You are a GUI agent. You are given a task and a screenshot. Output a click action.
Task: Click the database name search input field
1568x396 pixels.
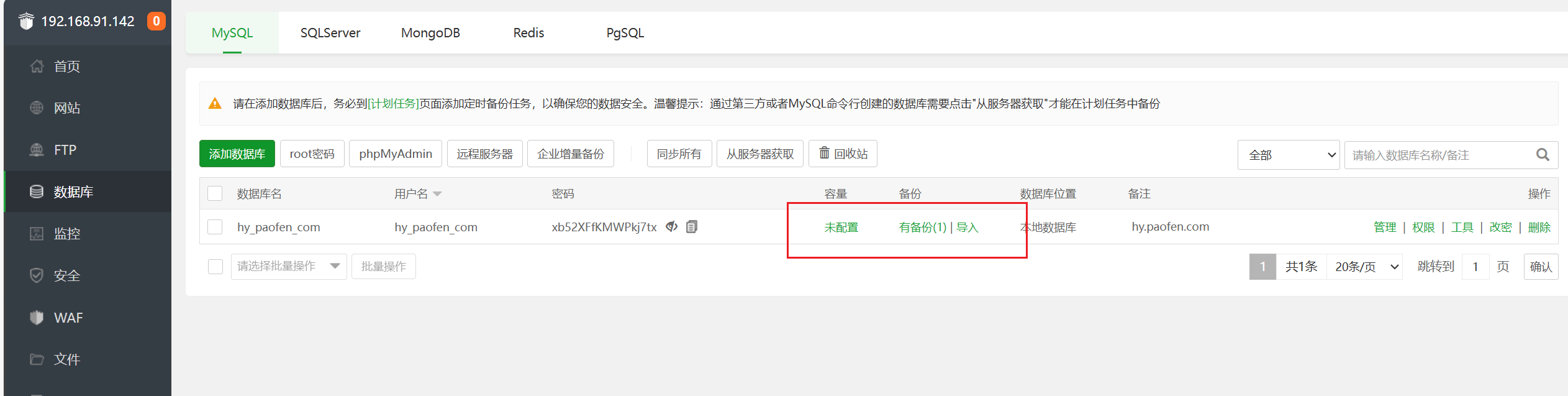tap(1438, 155)
